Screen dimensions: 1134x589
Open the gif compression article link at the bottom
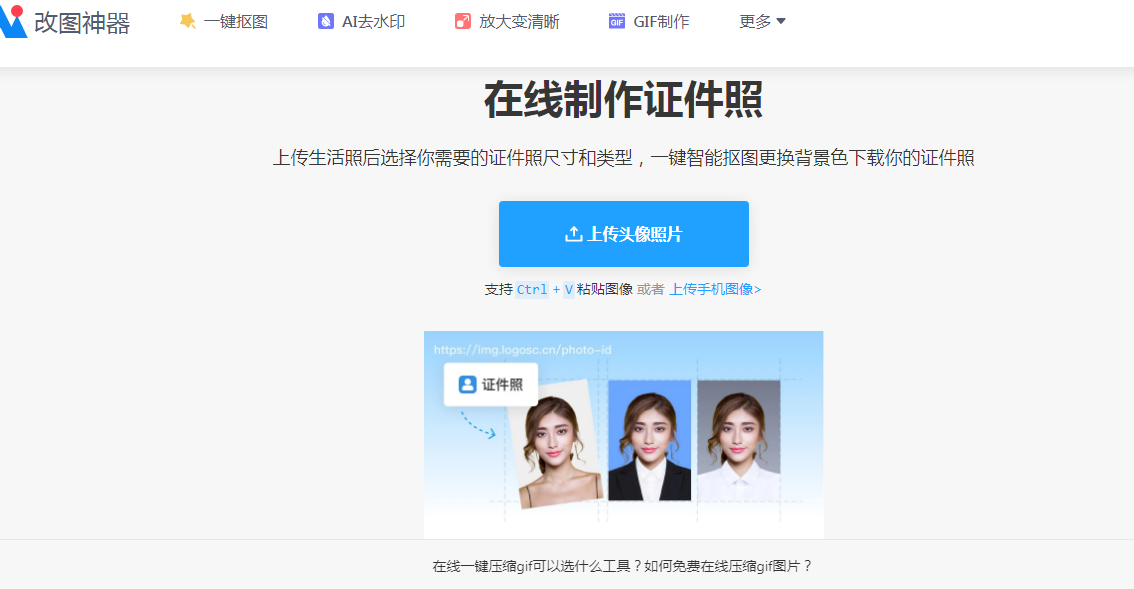tap(622, 566)
